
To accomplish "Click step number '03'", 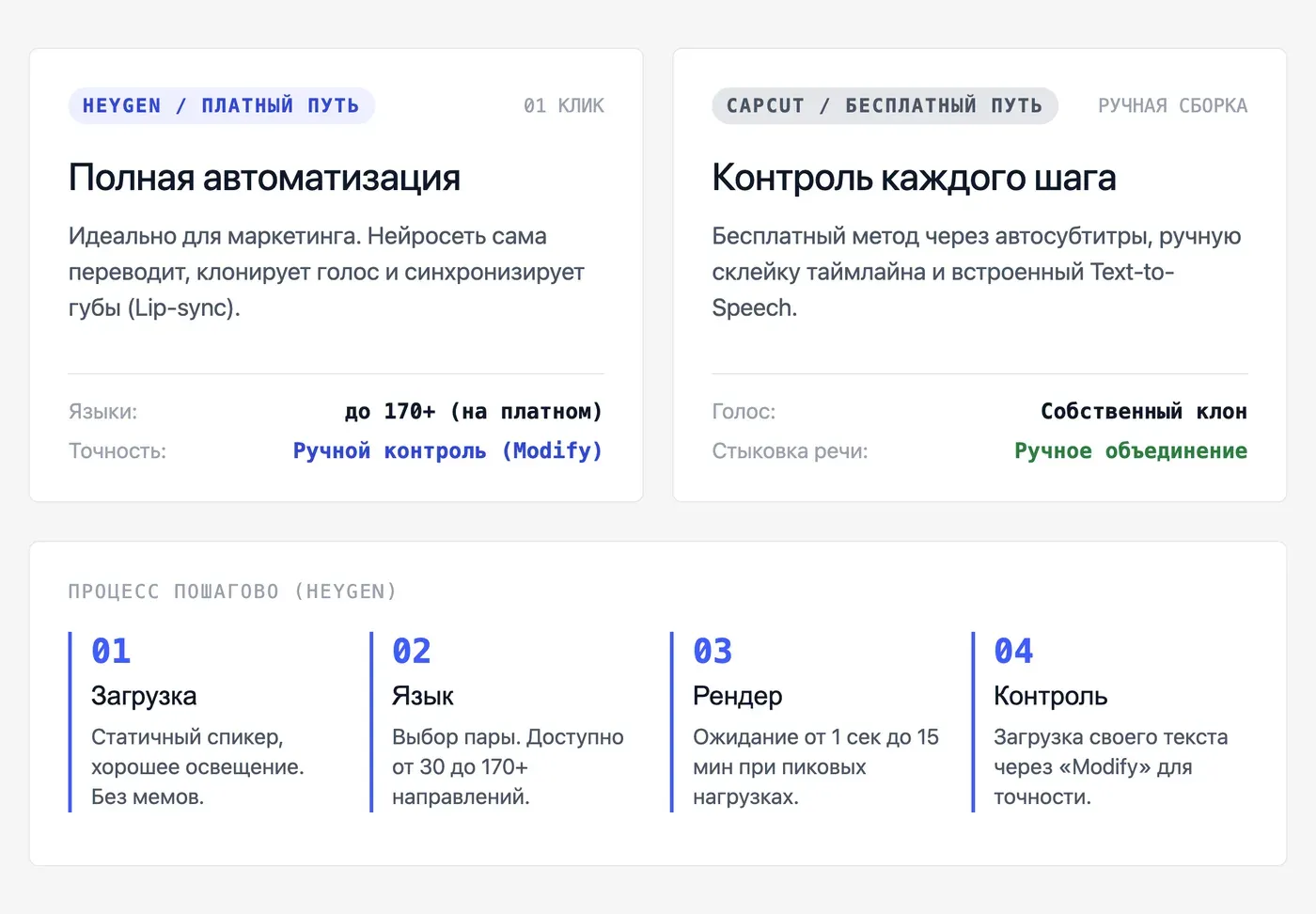I will pos(713,651).
